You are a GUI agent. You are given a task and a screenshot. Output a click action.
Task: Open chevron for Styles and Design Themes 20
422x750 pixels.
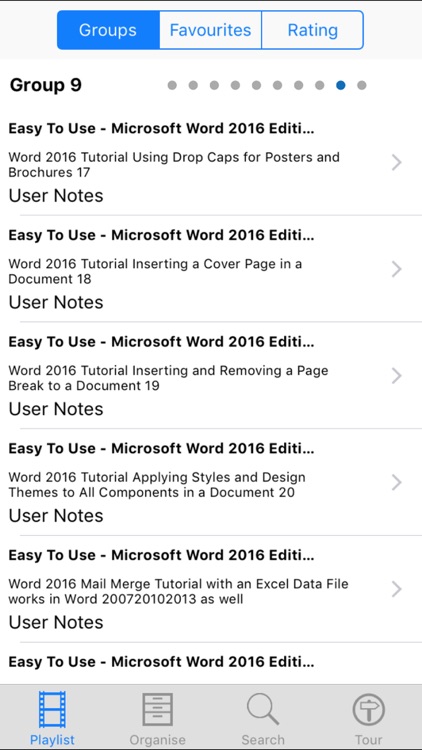(x=397, y=483)
